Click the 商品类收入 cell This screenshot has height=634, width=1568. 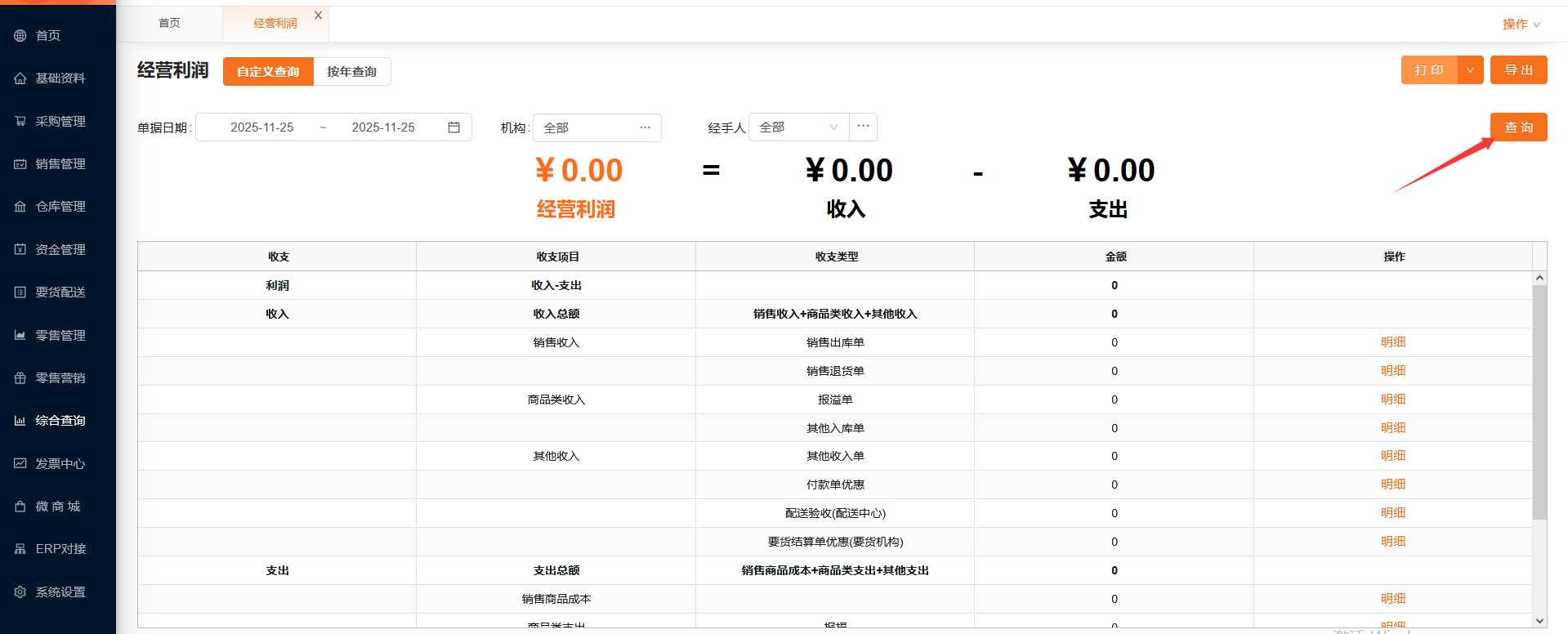click(556, 400)
